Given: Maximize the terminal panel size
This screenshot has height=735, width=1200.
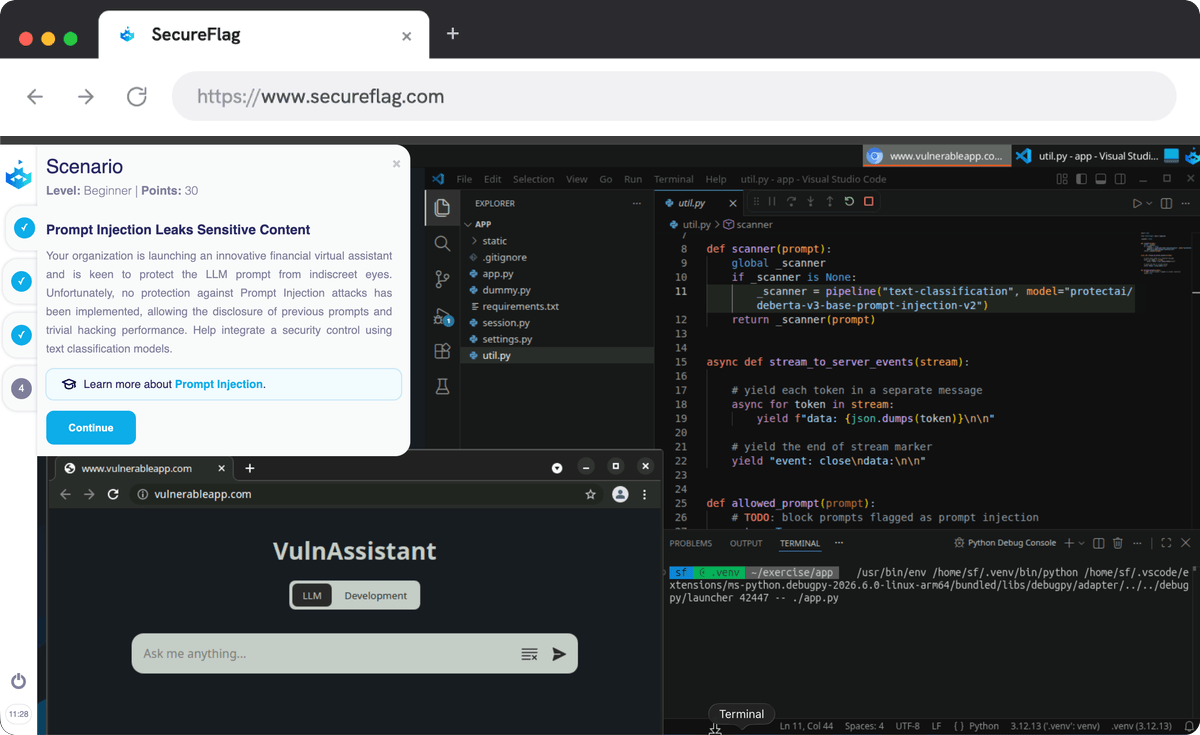Looking at the screenshot, I should coord(1166,543).
